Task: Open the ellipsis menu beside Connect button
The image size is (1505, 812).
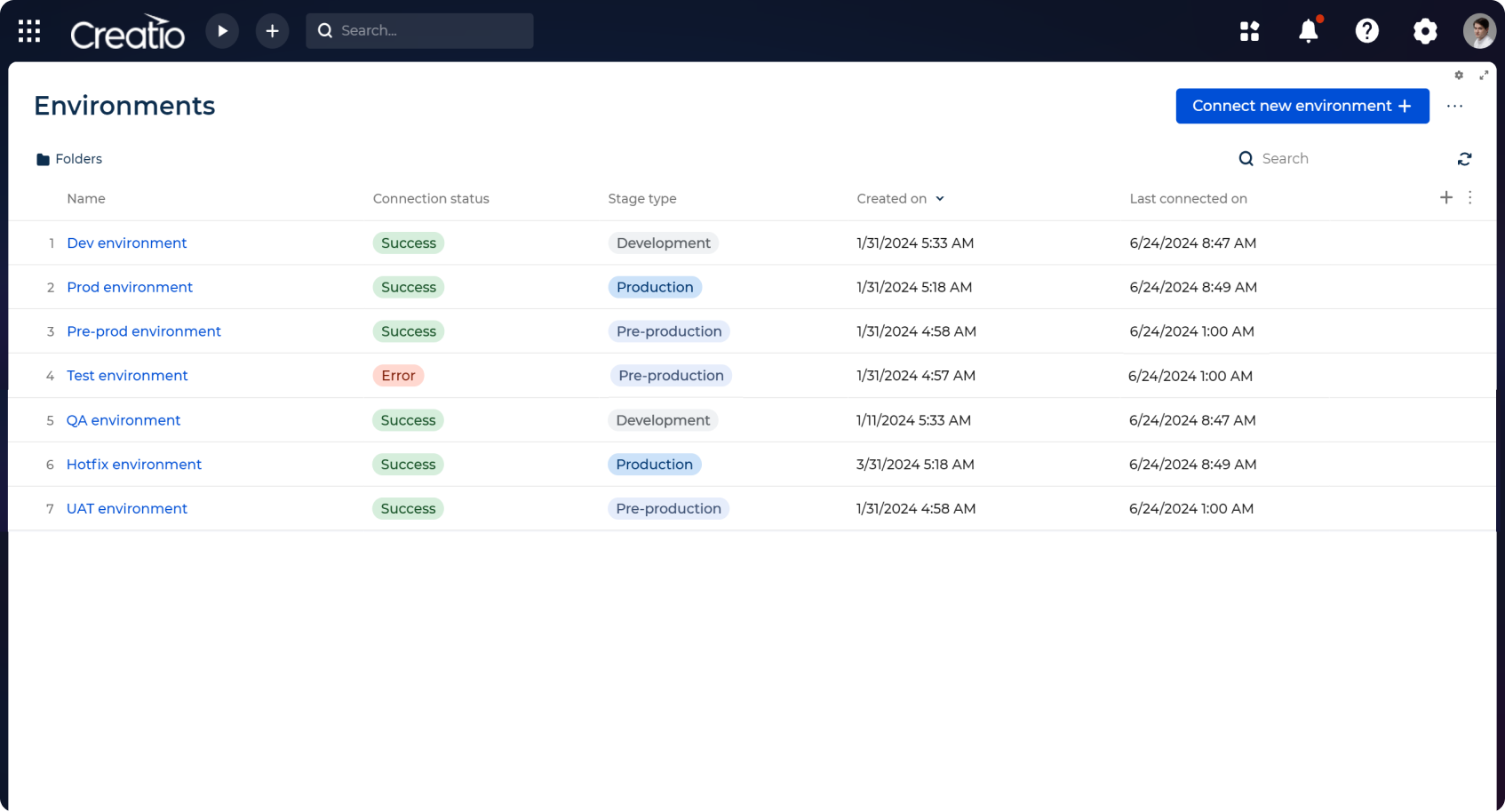Action: [x=1454, y=106]
